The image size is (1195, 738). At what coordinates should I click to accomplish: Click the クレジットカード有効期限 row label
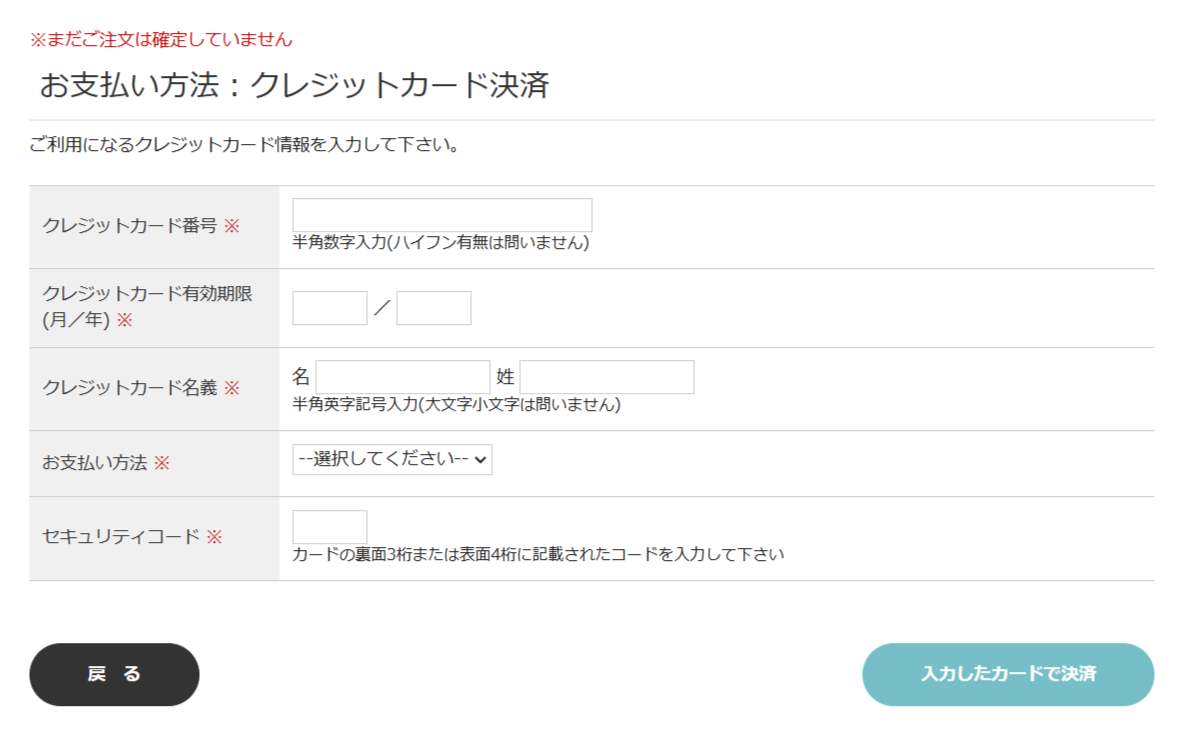(x=147, y=294)
